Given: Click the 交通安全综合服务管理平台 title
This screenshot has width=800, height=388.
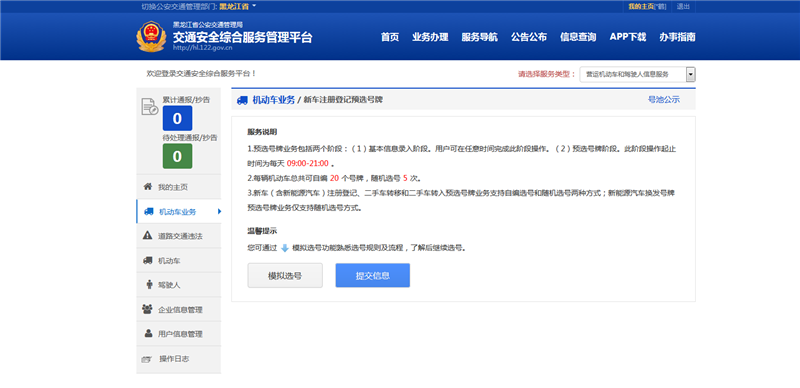Looking at the screenshot, I should [242, 37].
